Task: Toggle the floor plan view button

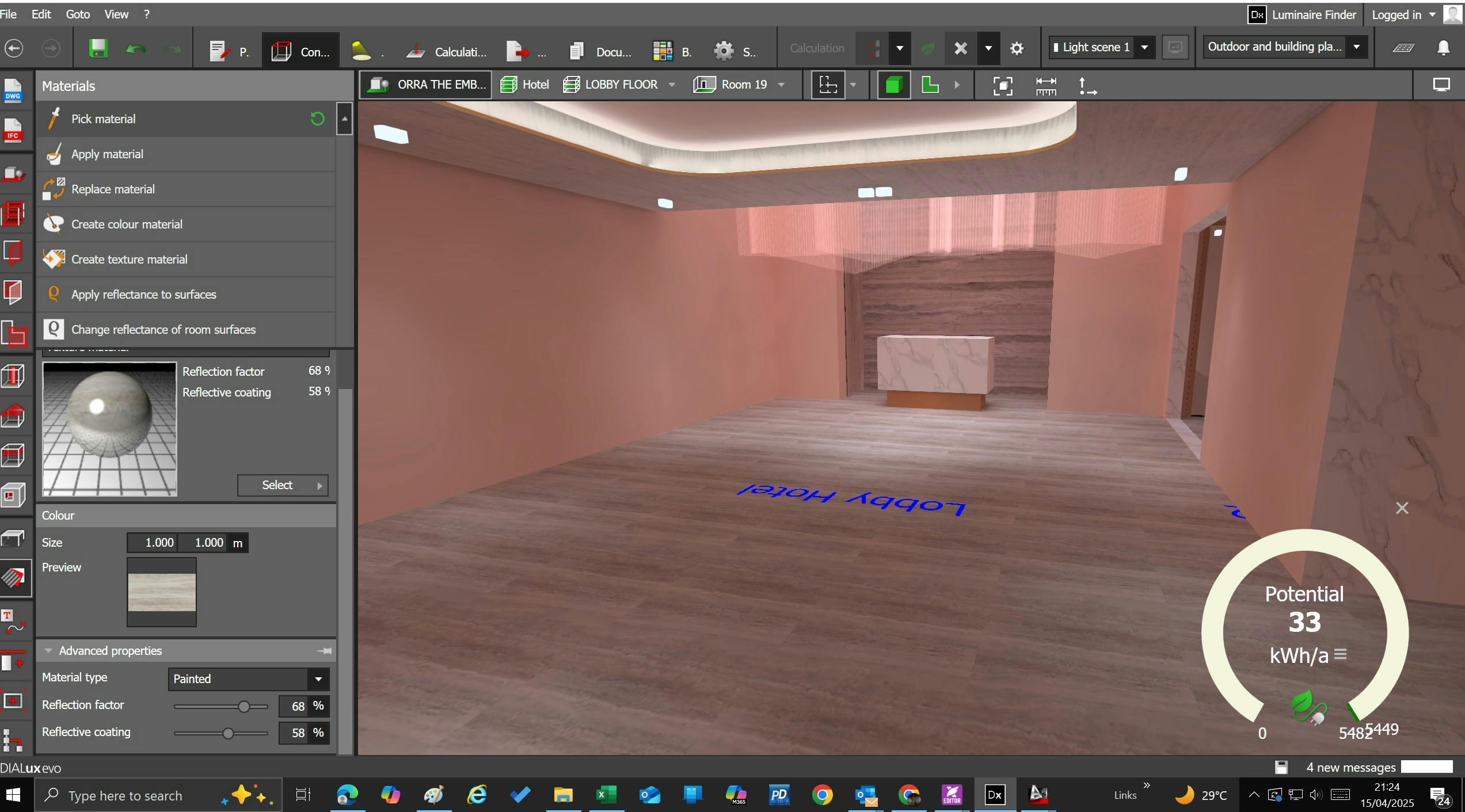Action: click(x=930, y=86)
